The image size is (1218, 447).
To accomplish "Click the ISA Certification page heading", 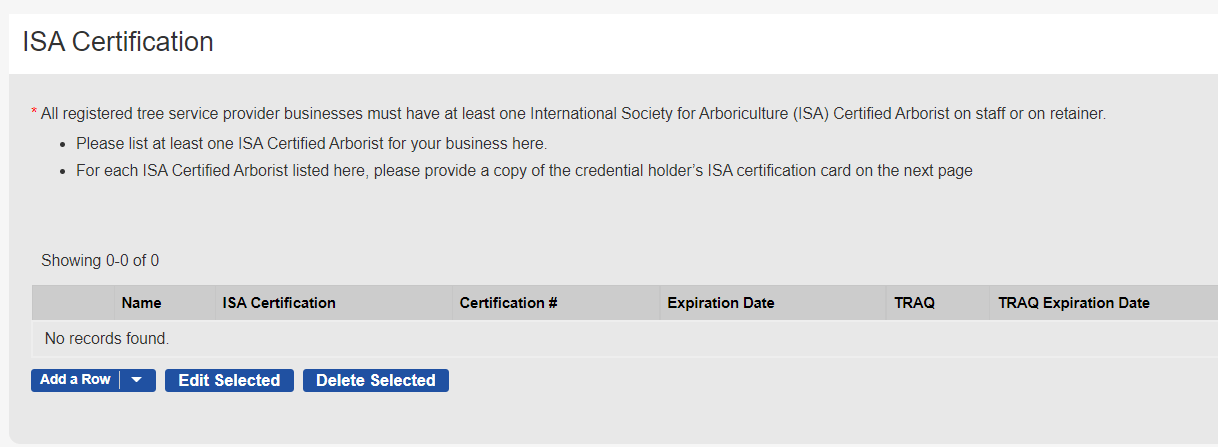I will [118, 42].
